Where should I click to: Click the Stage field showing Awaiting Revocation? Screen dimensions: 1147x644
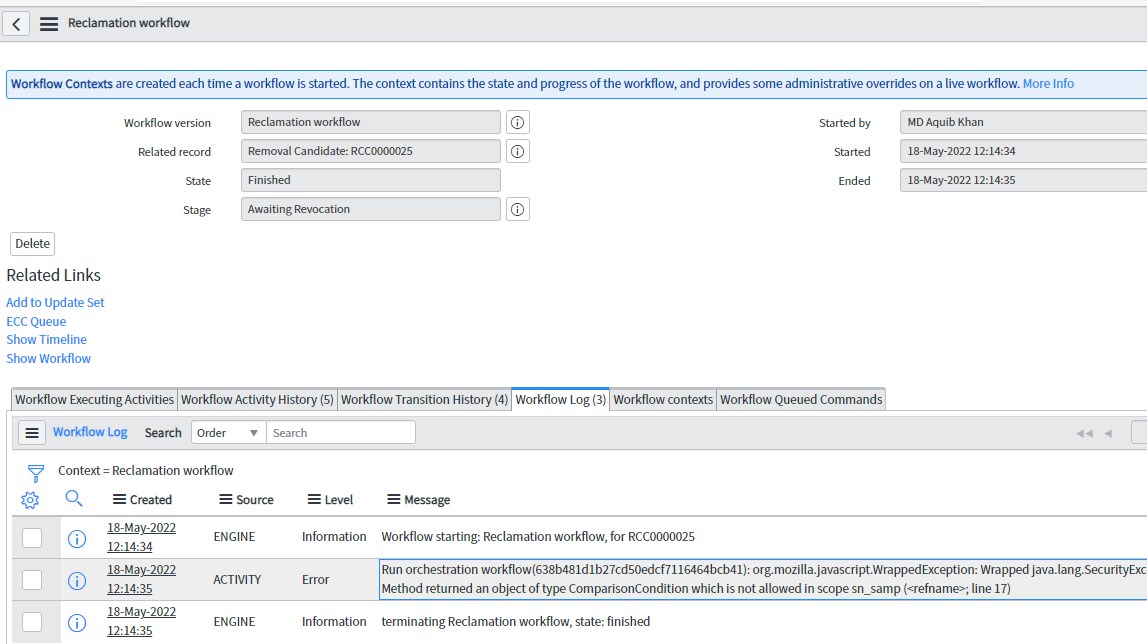(x=371, y=209)
